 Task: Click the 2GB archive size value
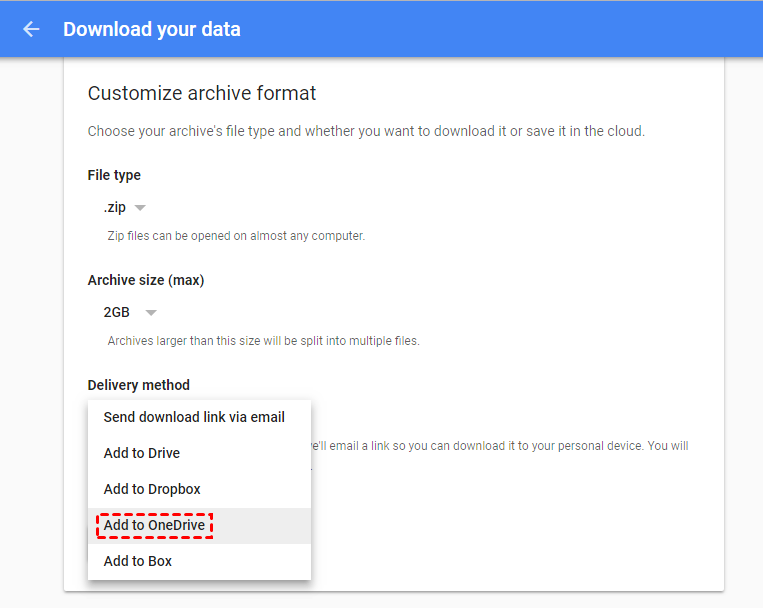[x=117, y=312]
